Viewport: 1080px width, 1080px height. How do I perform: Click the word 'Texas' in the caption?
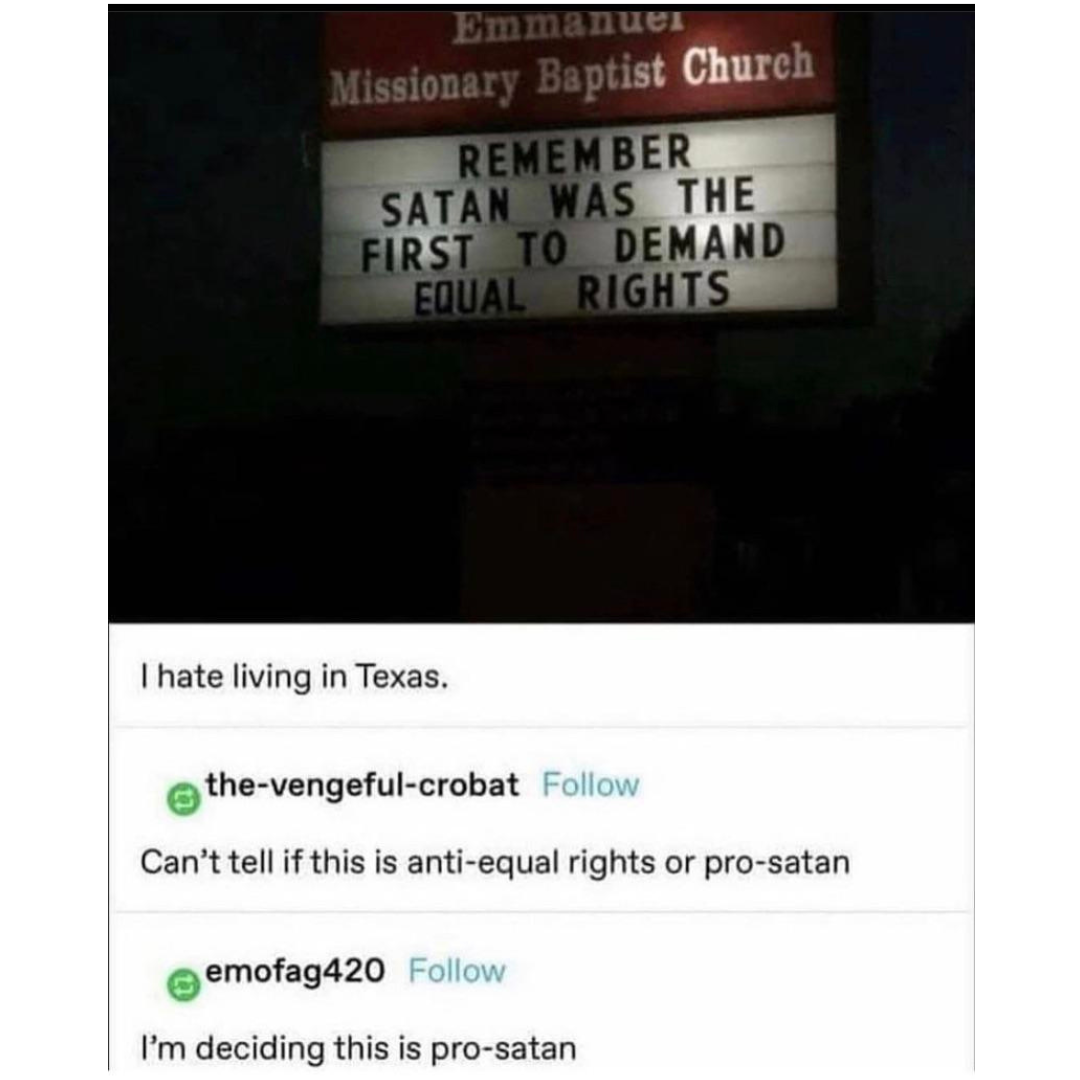click(402, 676)
